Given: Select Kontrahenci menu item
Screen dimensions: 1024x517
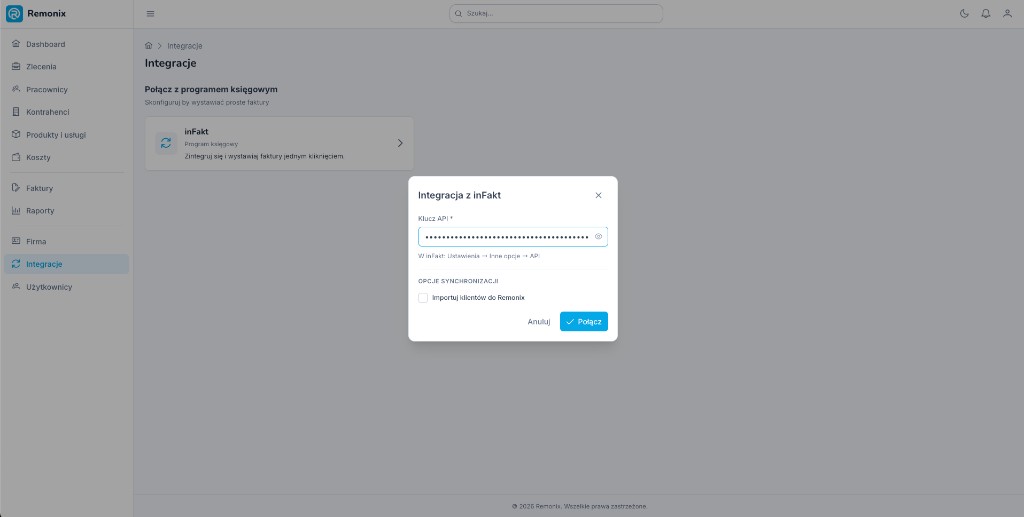Looking at the screenshot, I should [67, 112].
